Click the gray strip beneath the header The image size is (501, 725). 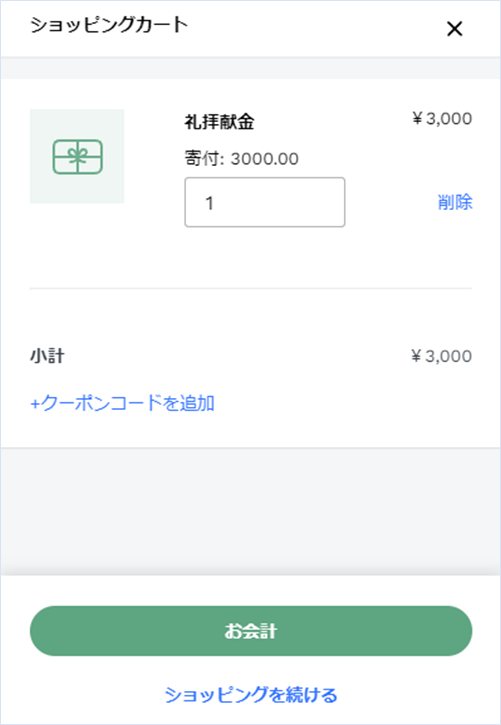[250, 68]
